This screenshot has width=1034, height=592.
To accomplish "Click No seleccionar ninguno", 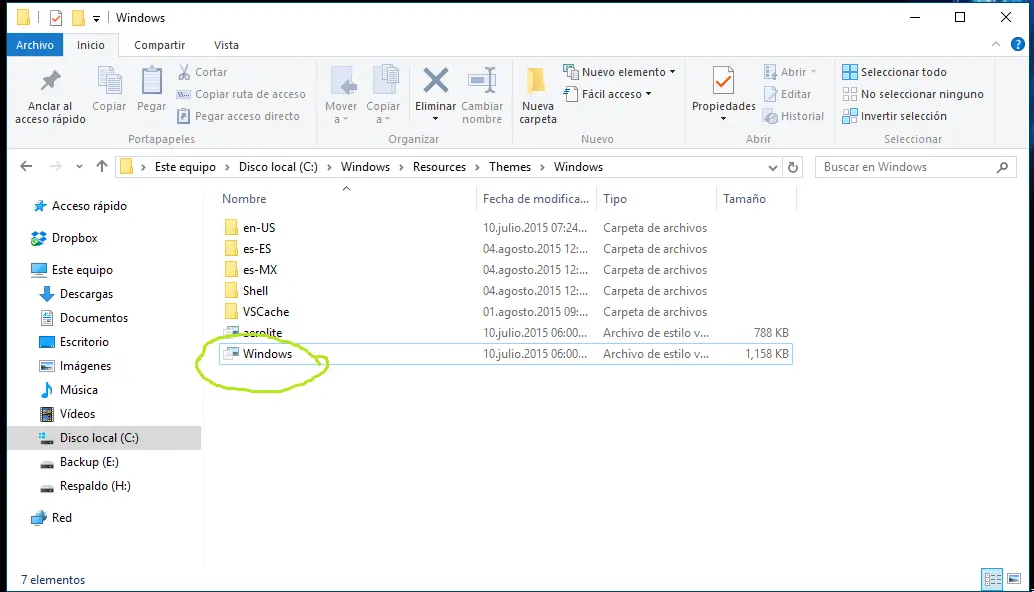I will tap(913, 94).
